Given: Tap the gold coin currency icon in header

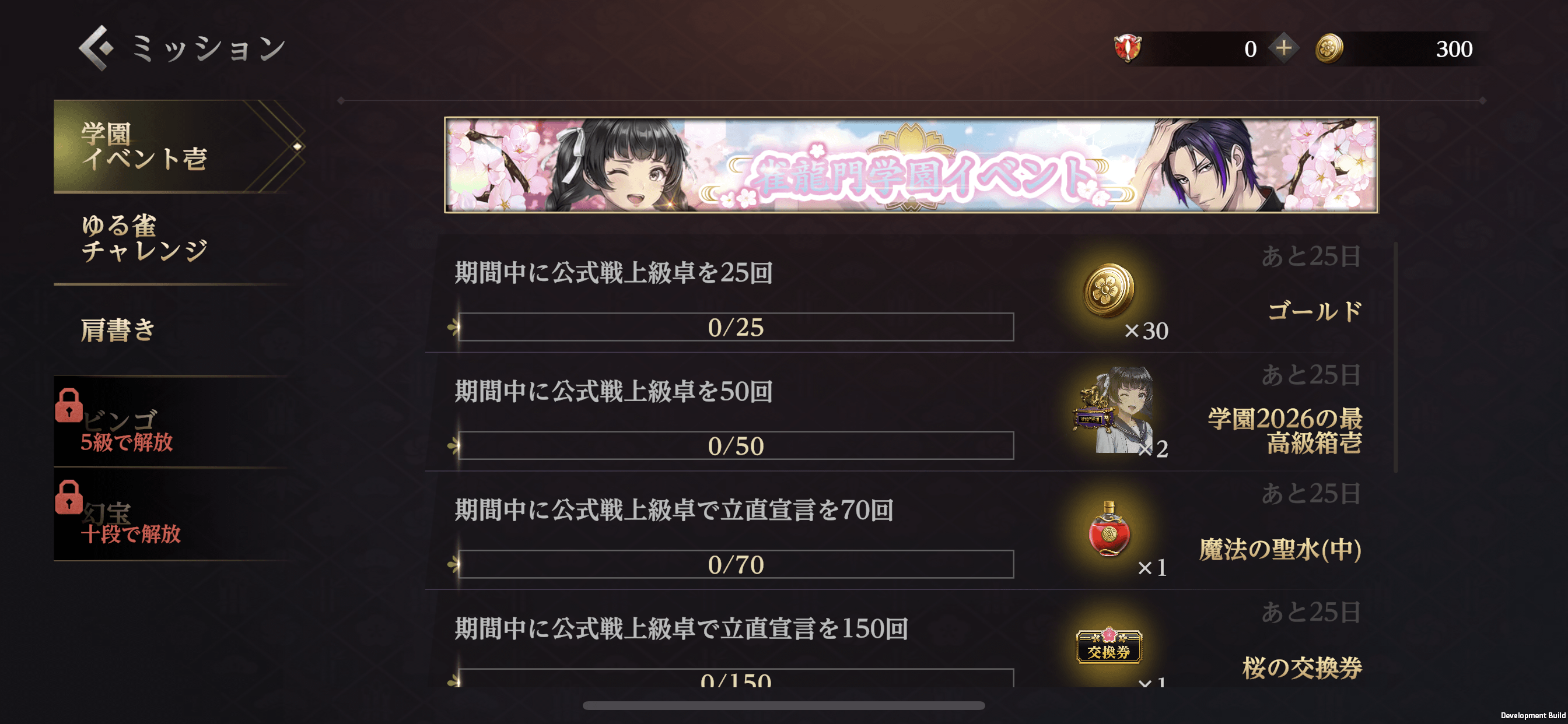Looking at the screenshot, I should (1329, 48).
